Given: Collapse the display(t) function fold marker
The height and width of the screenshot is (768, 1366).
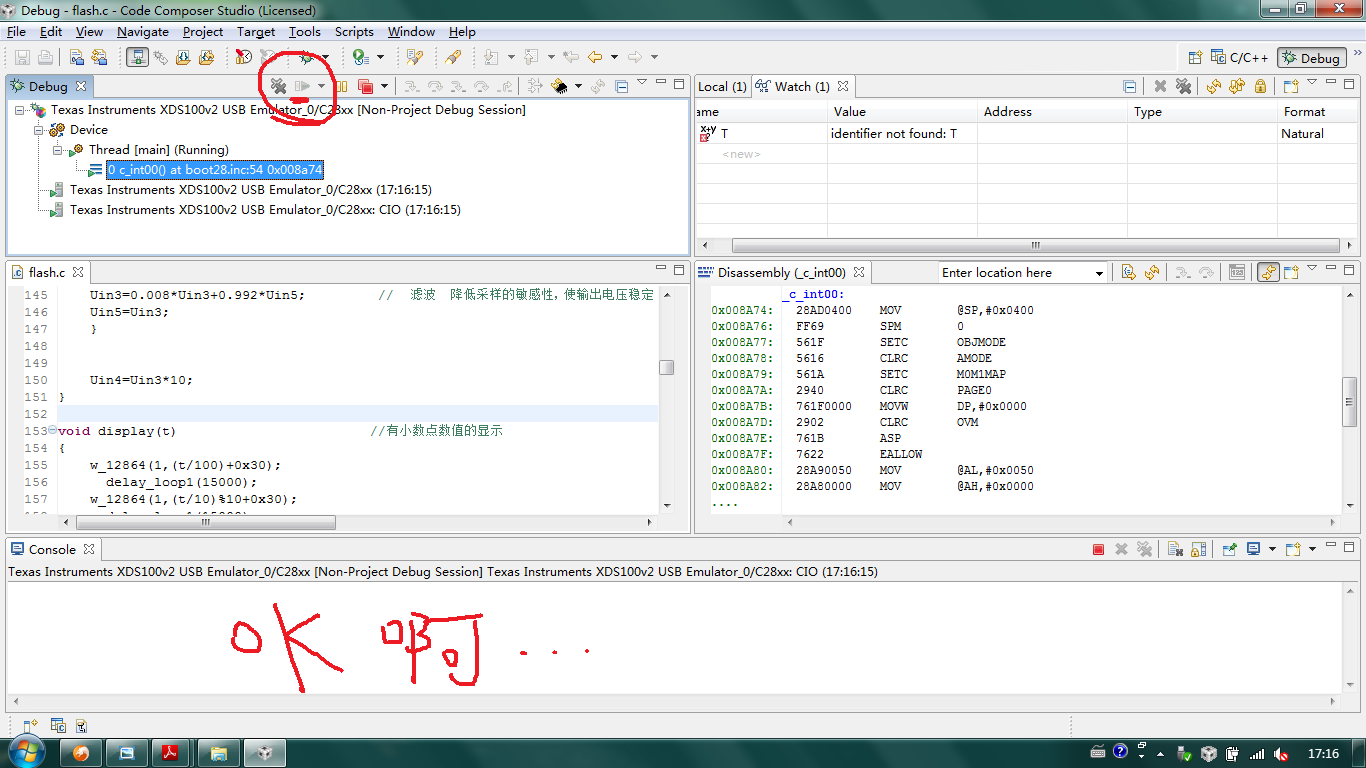Looking at the screenshot, I should tap(52, 430).
